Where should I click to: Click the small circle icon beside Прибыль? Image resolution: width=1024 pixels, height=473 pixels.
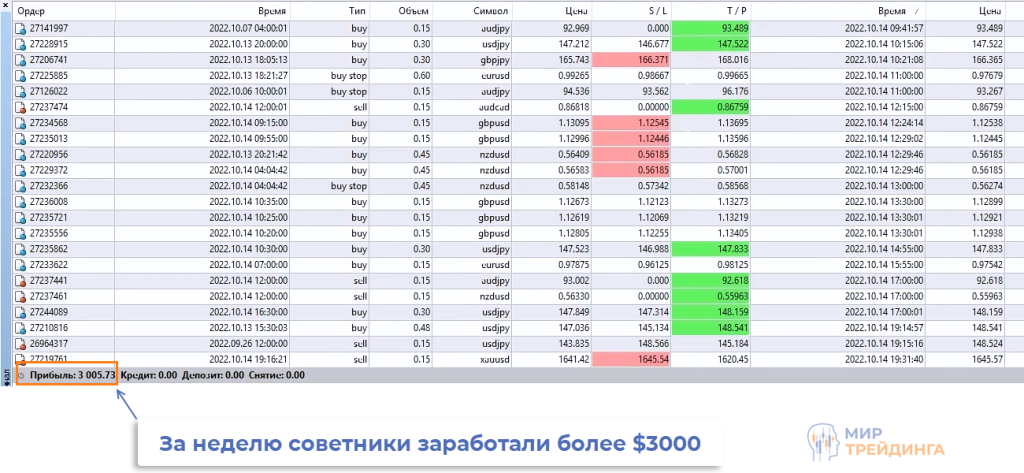pyautogui.click(x=21, y=375)
